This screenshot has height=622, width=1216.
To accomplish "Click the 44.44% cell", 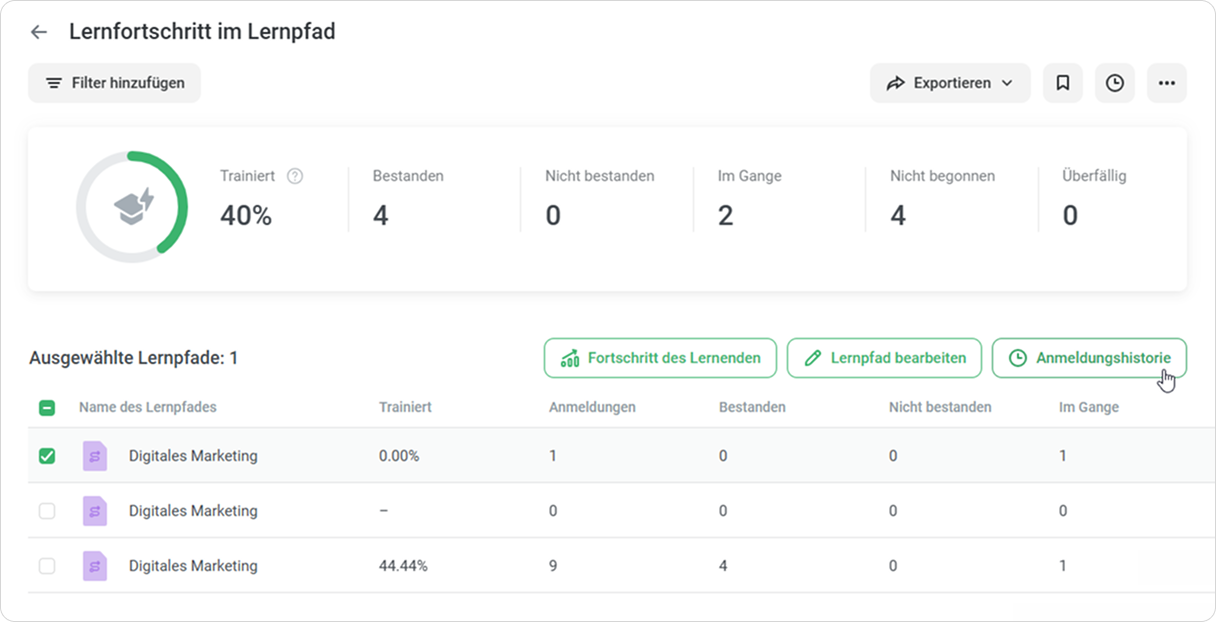I will tap(403, 566).
